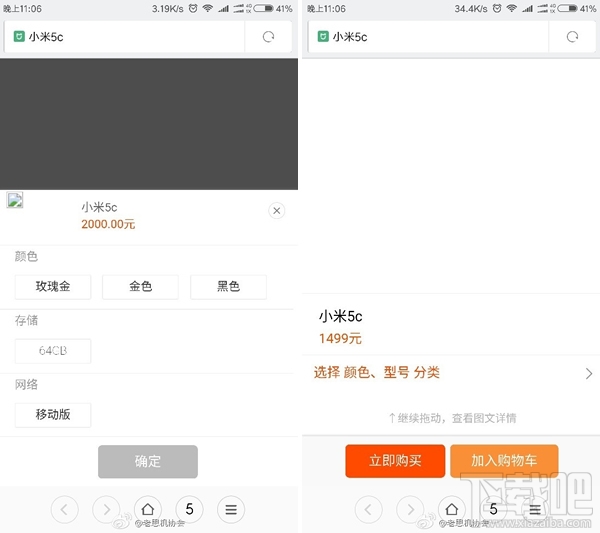Select 64GB storage option

(x=53, y=350)
